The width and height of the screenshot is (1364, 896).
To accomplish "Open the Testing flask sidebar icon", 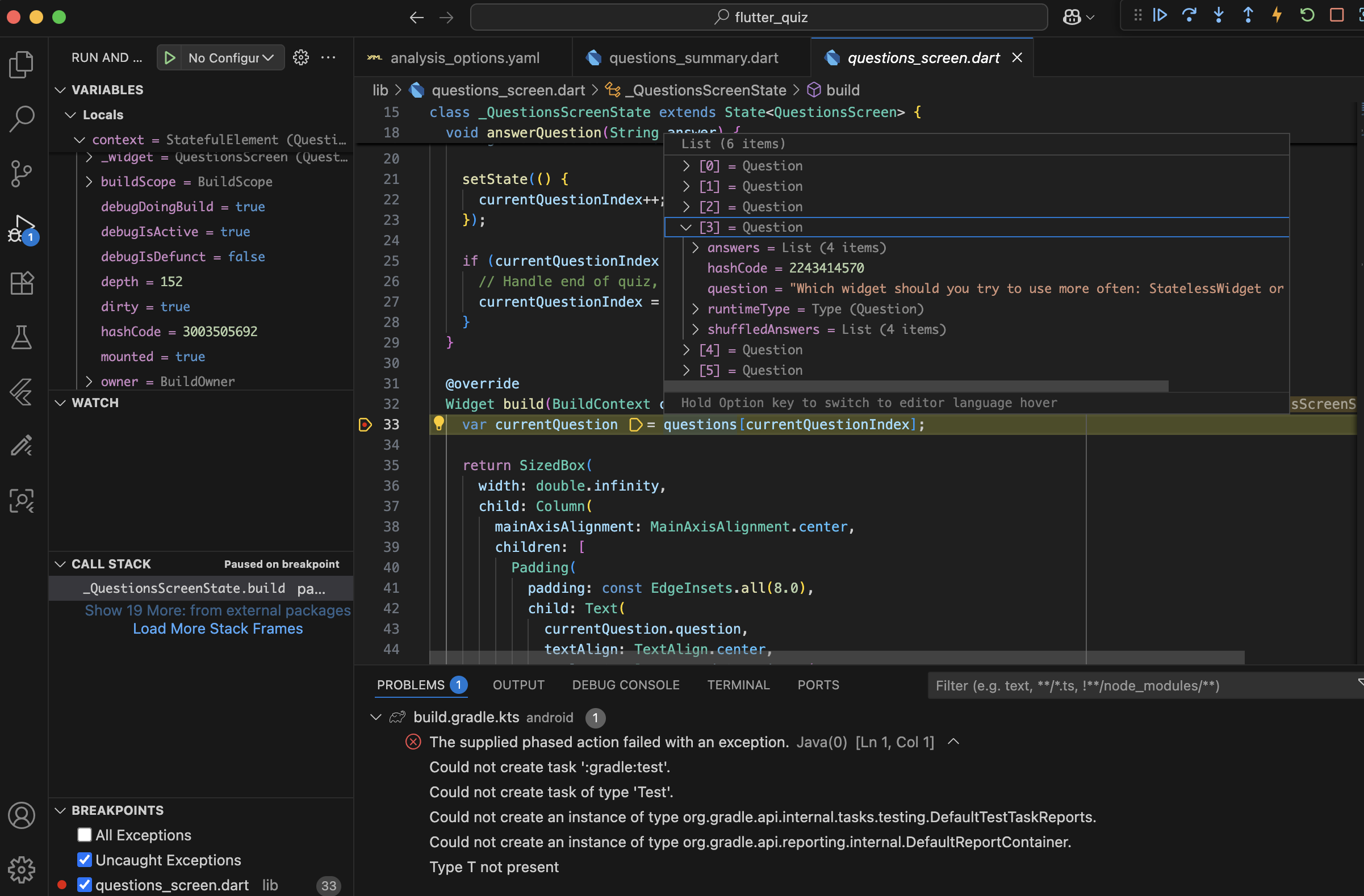I will (22, 337).
